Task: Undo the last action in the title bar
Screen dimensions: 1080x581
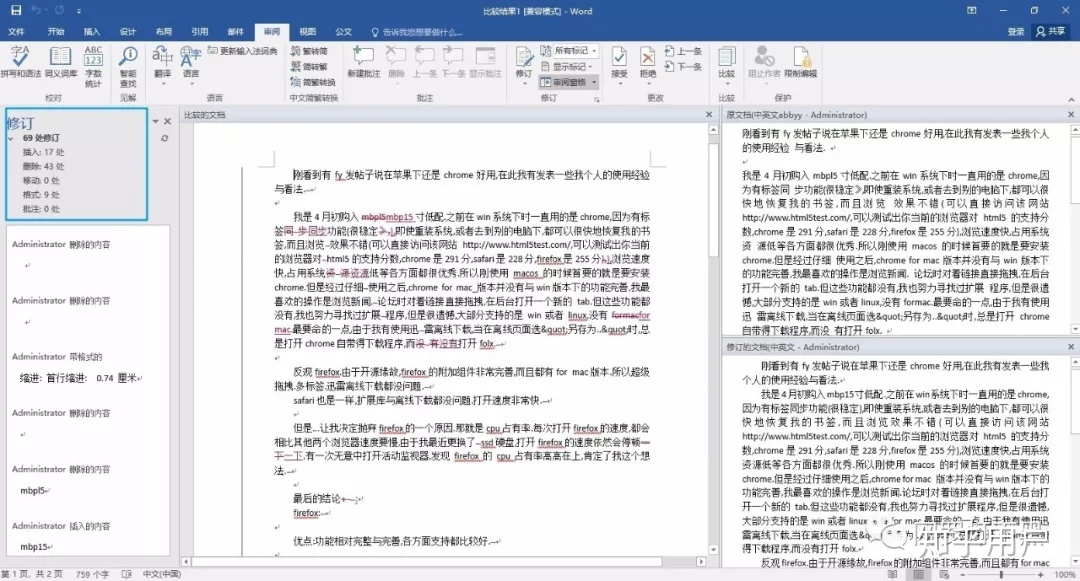Action: (x=37, y=10)
